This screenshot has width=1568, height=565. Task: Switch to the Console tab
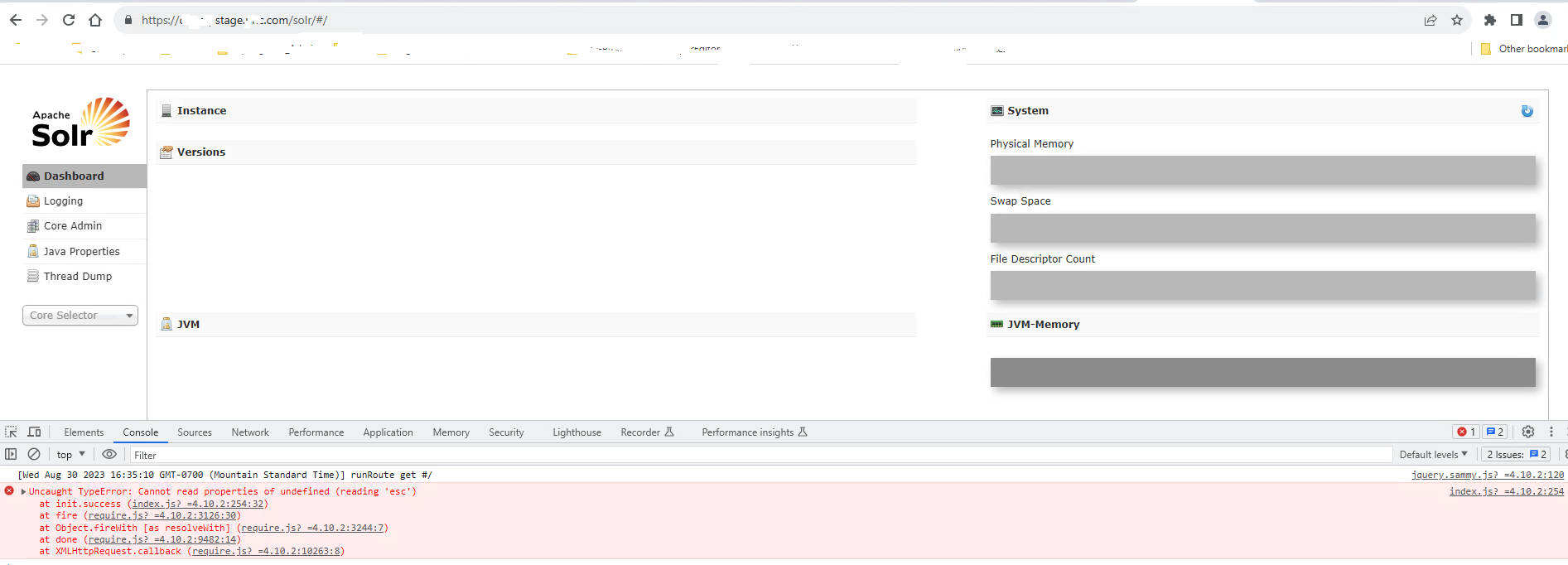[141, 432]
